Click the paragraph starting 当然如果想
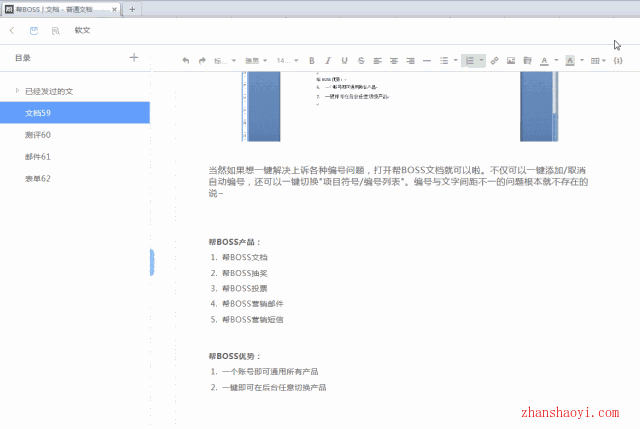 (398, 182)
